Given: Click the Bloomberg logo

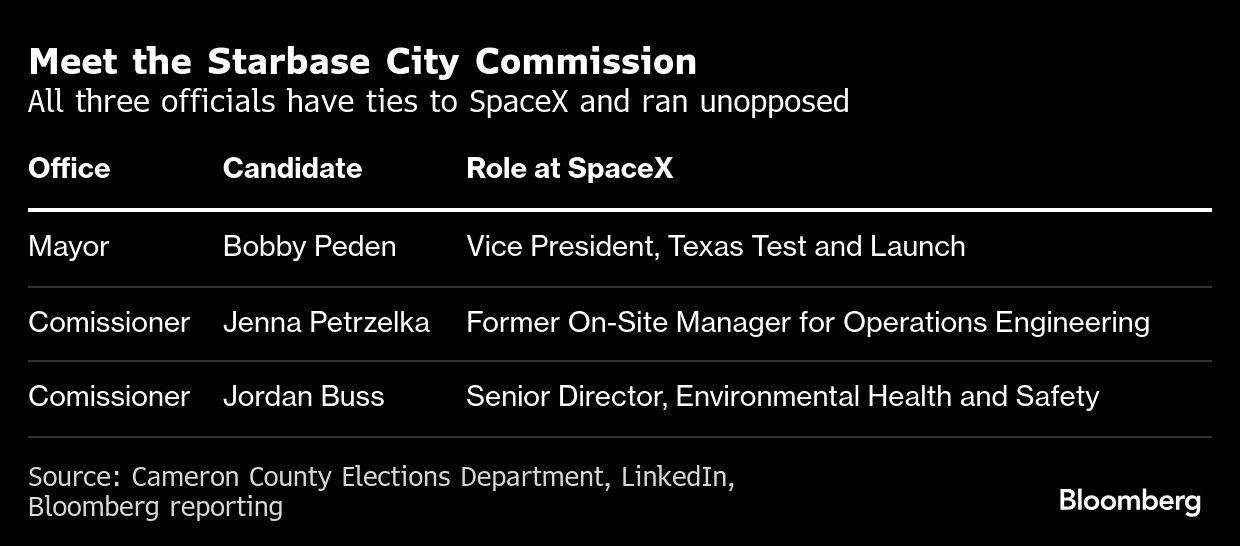Looking at the screenshot, I should pyautogui.click(x=1129, y=500).
